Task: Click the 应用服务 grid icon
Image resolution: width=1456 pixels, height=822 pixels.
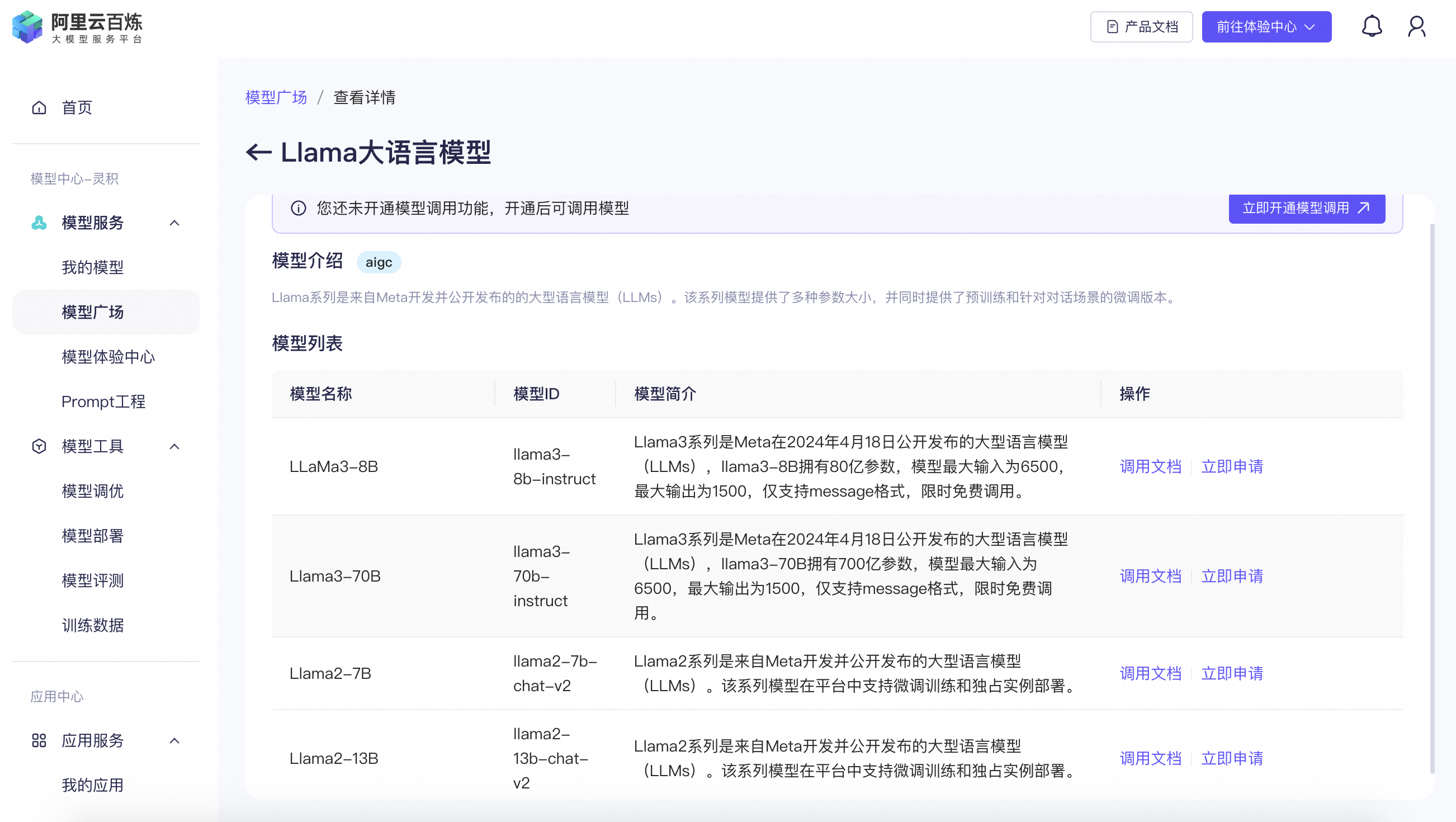Action: coord(39,740)
